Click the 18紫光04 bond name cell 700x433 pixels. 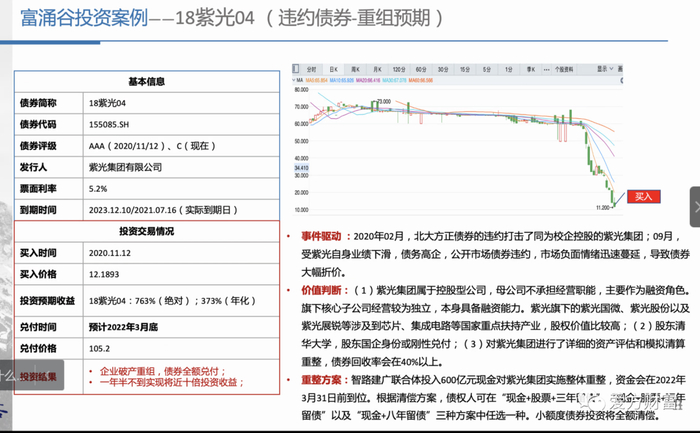click(x=181, y=103)
